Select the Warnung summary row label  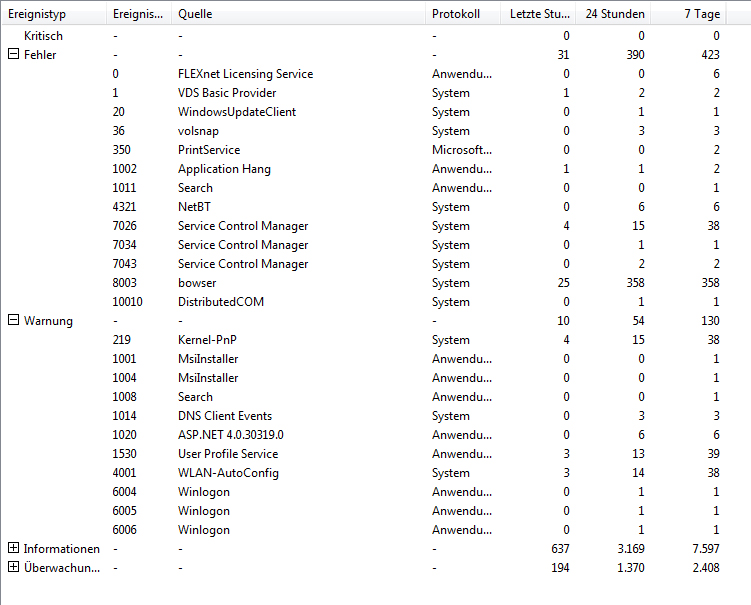[x=48, y=321]
